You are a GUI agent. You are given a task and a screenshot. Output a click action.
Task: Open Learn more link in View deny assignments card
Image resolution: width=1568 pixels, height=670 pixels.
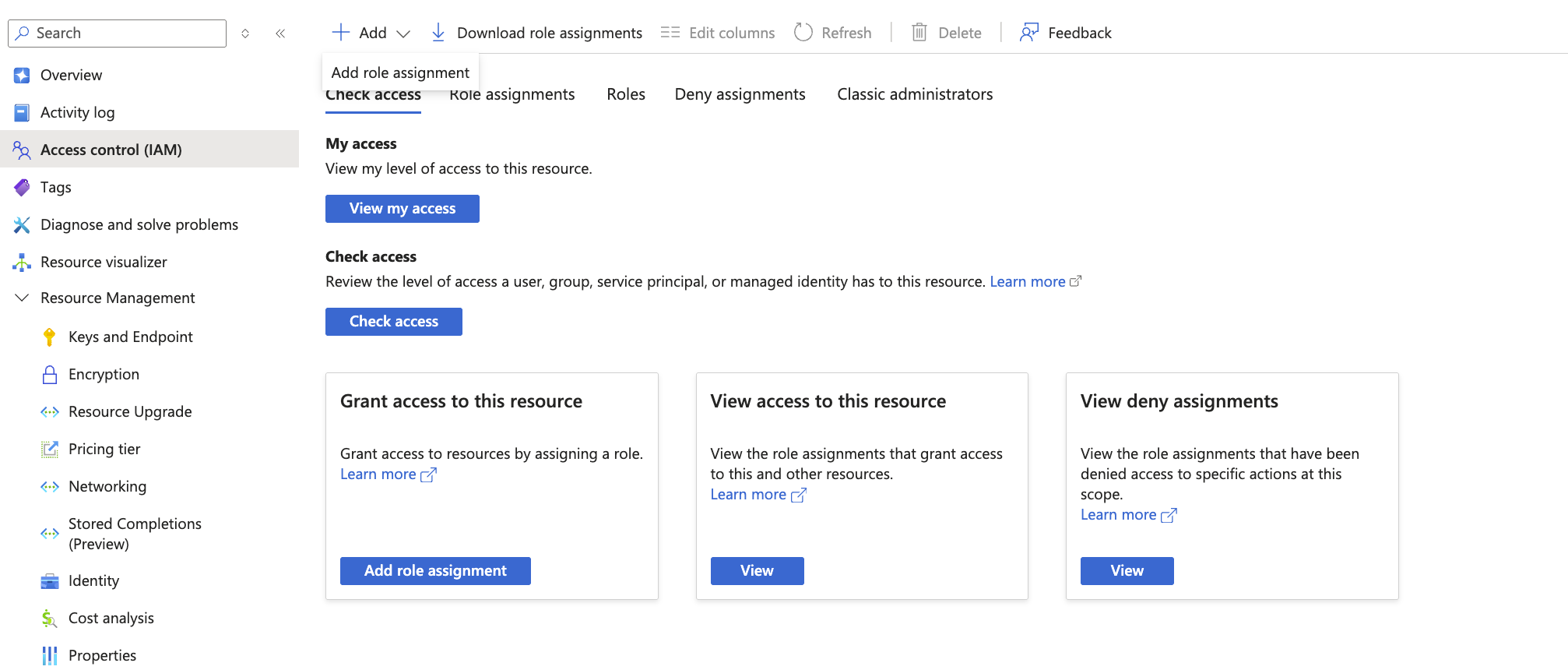pos(1129,515)
